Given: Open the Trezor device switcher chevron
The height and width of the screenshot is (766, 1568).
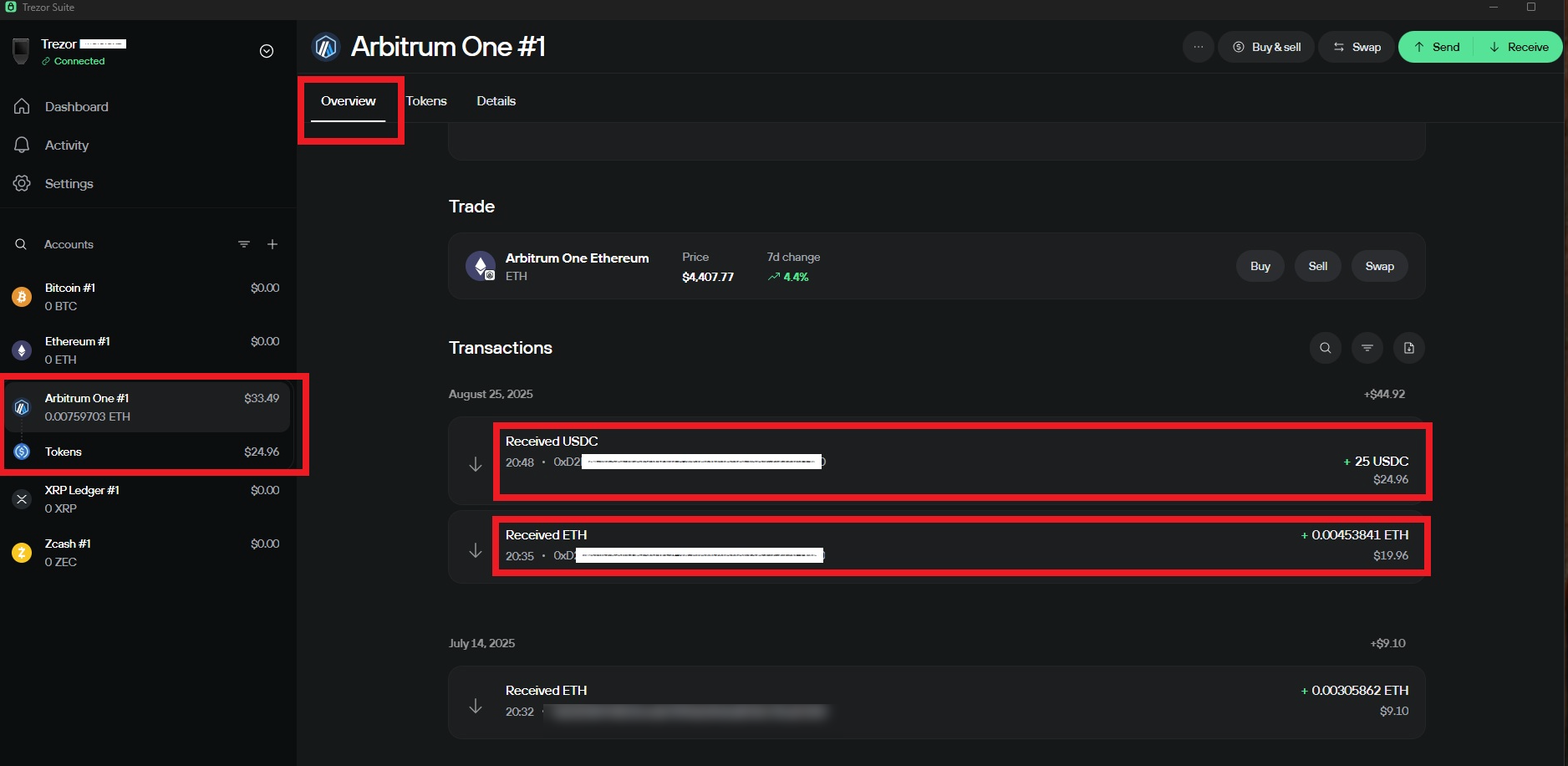Looking at the screenshot, I should pyautogui.click(x=267, y=51).
